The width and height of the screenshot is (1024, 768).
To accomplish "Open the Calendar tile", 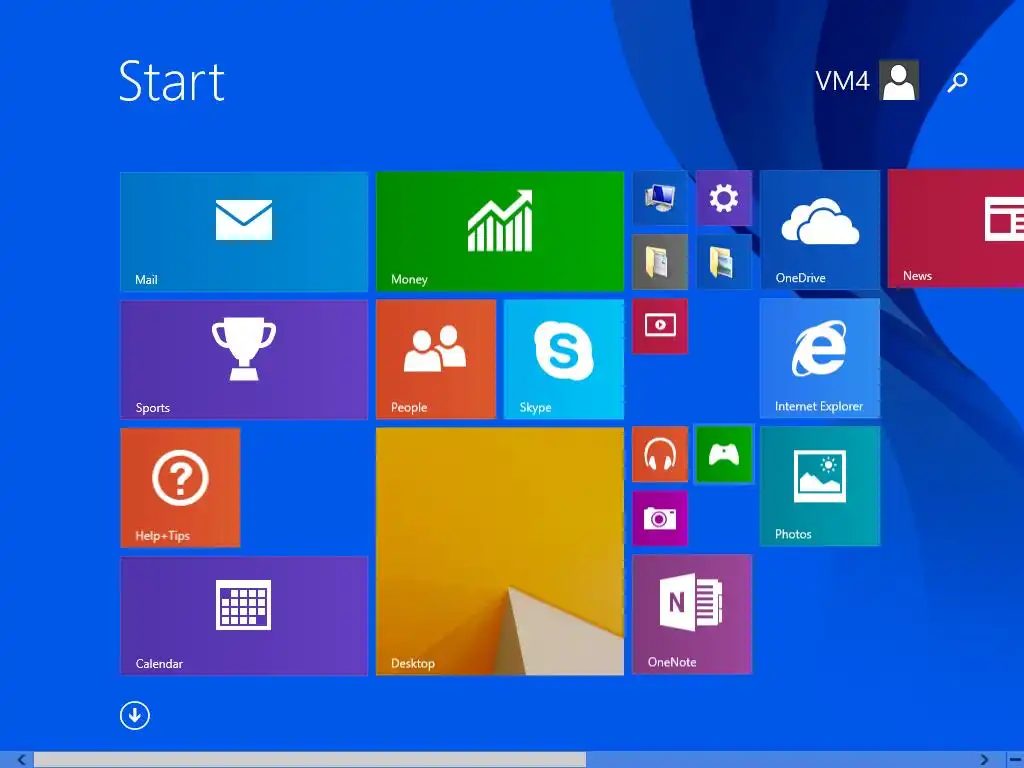I will tap(244, 615).
